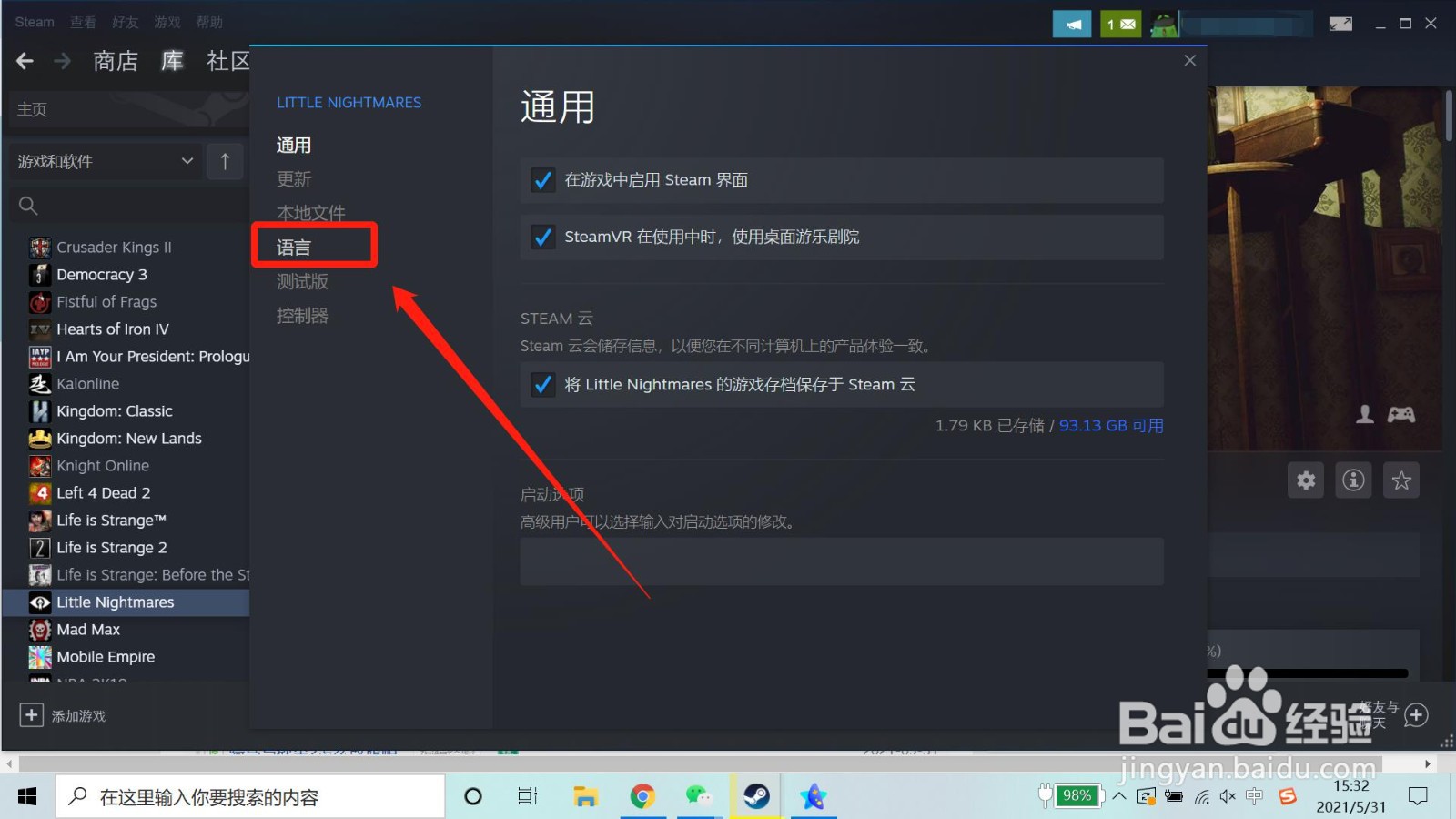Image resolution: width=1456 pixels, height=819 pixels.
Task: Open the 好友 menu
Action: [125, 22]
